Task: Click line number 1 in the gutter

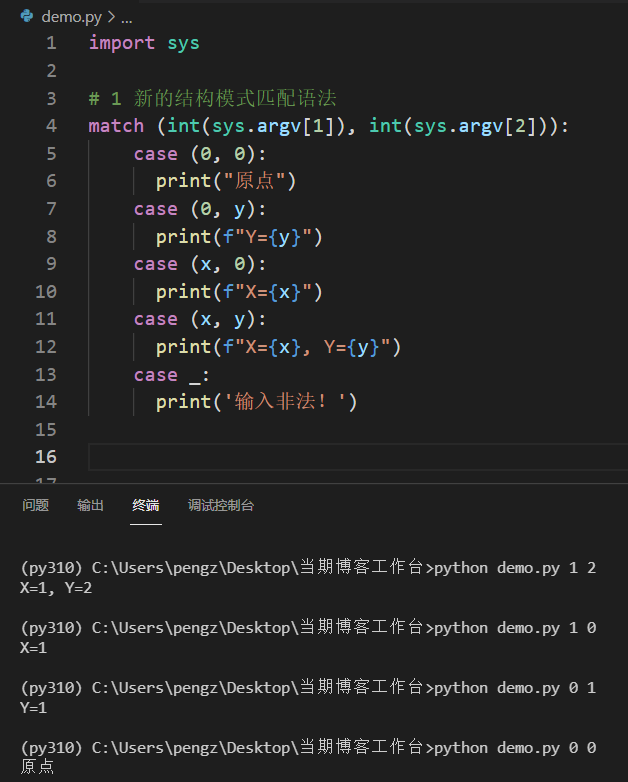Action: (51, 43)
